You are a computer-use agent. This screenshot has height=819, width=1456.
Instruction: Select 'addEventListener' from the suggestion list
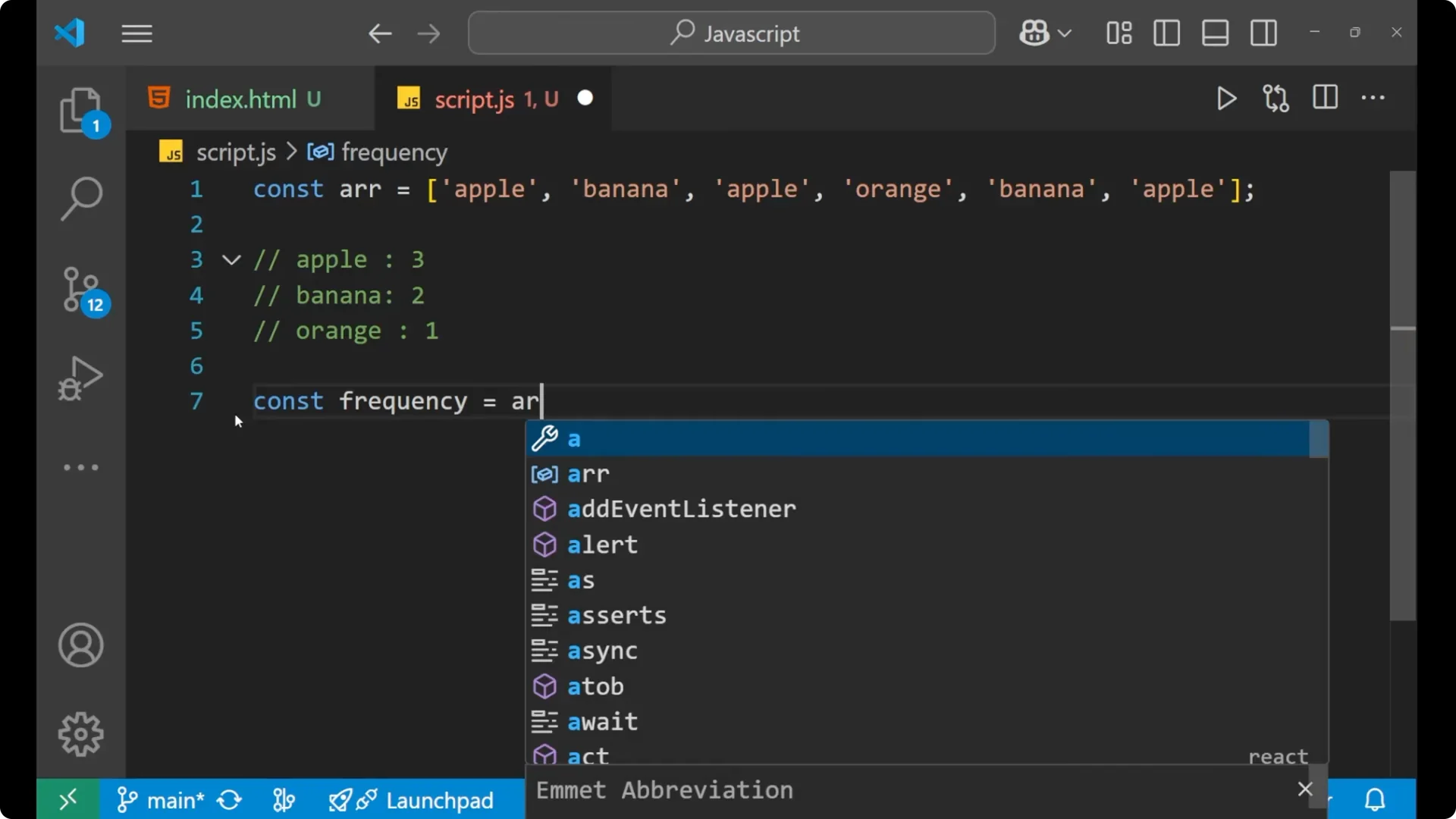[681, 509]
